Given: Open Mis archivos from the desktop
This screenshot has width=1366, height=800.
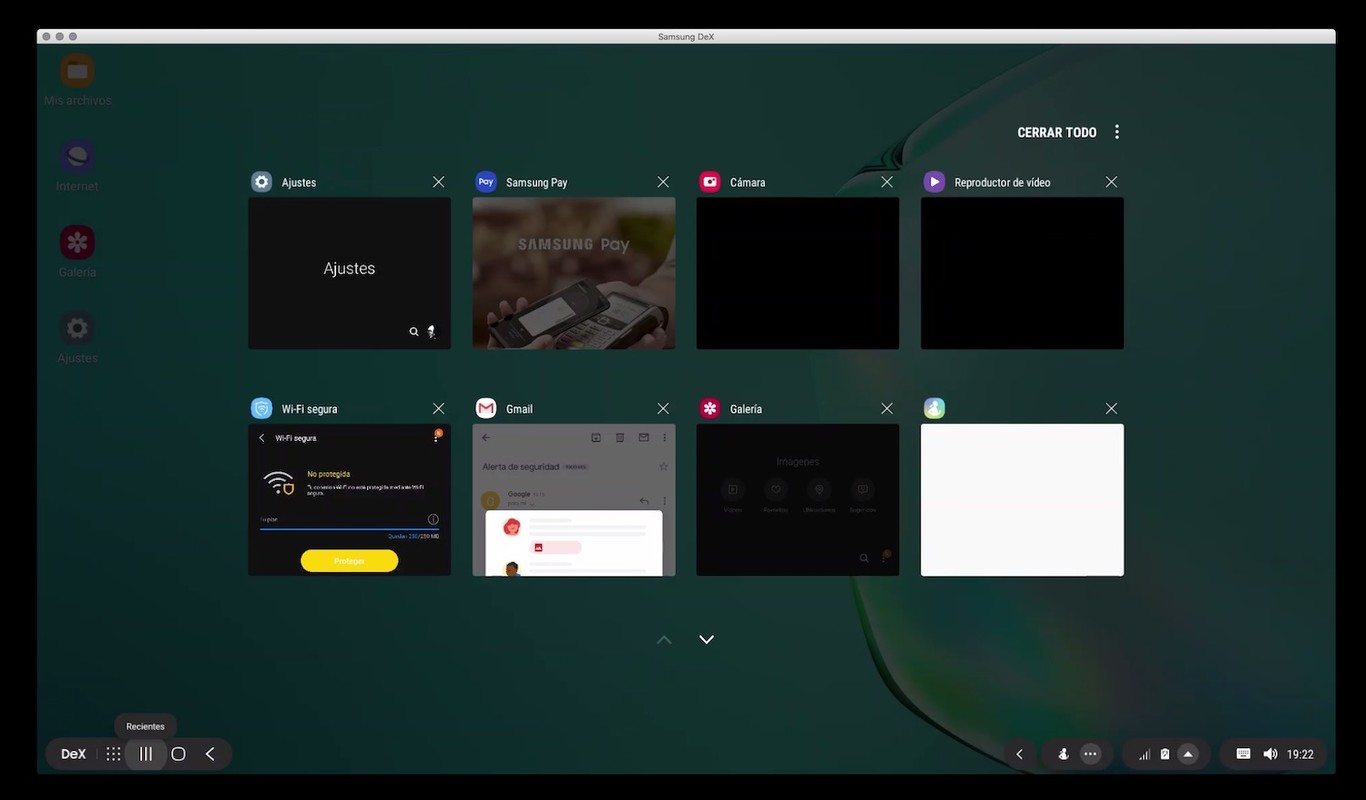Looking at the screenshot, I should 77,70.
